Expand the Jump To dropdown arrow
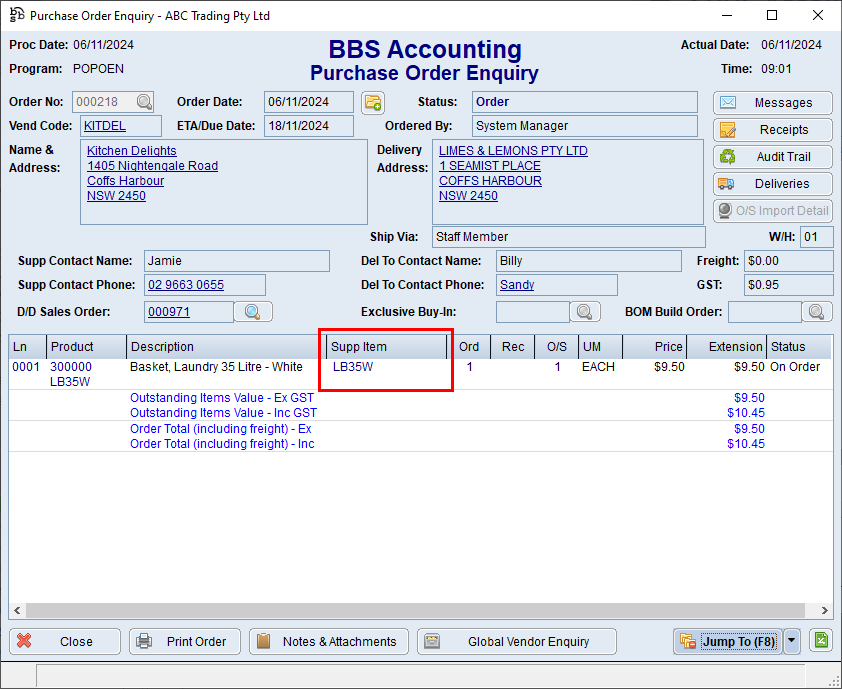The width and height of the screenshot is (842, 689). click(x=792, y=641)
